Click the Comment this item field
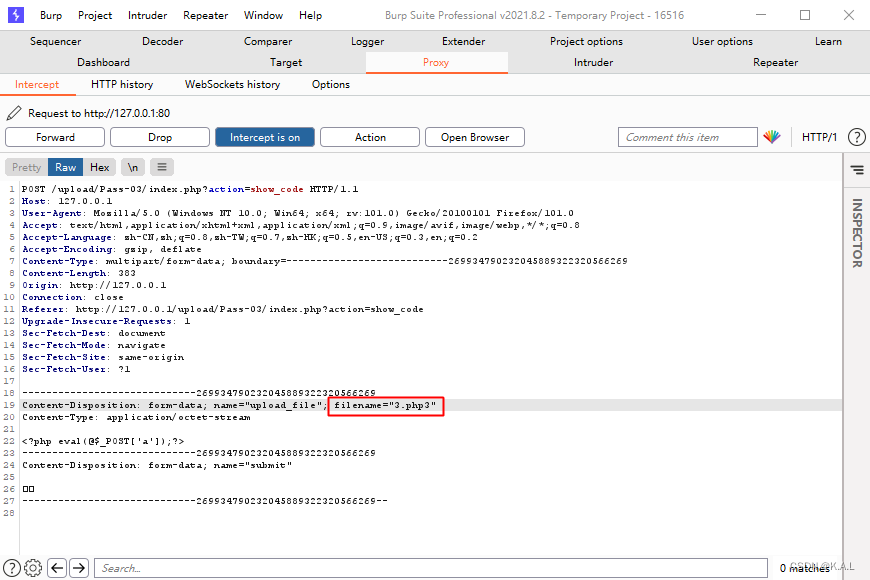The height and width of the screenshot is (580, 870). coord(687,137)
